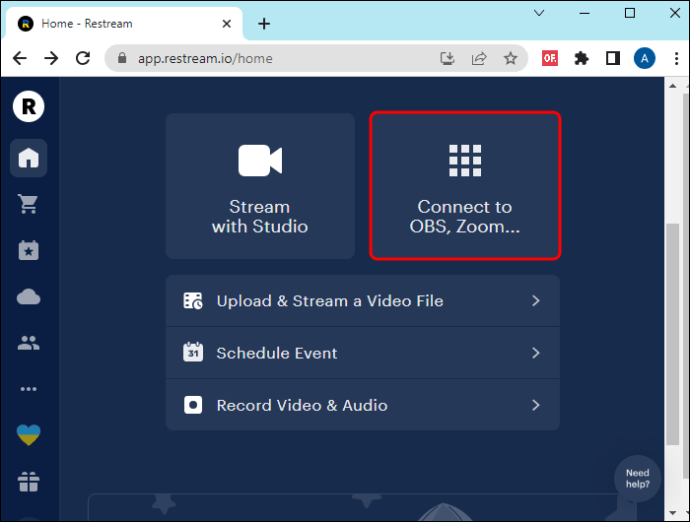
Task: Toggle the browser side panel
Action: pos(613,58)
